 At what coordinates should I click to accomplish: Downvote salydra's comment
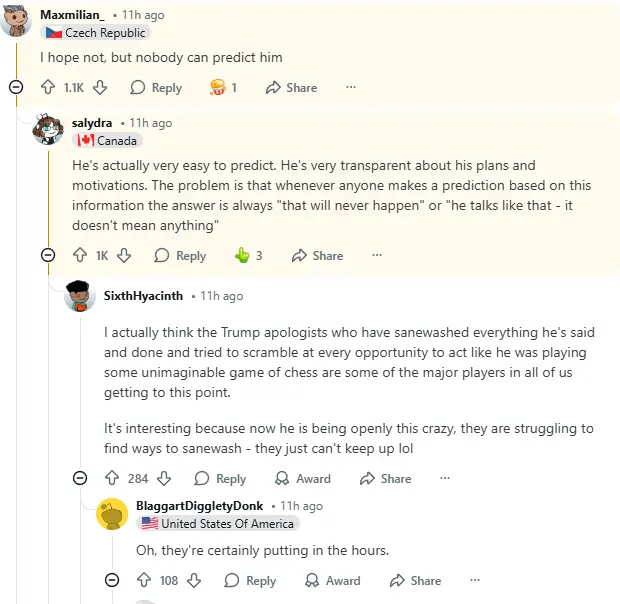click(x=124, y=256)
